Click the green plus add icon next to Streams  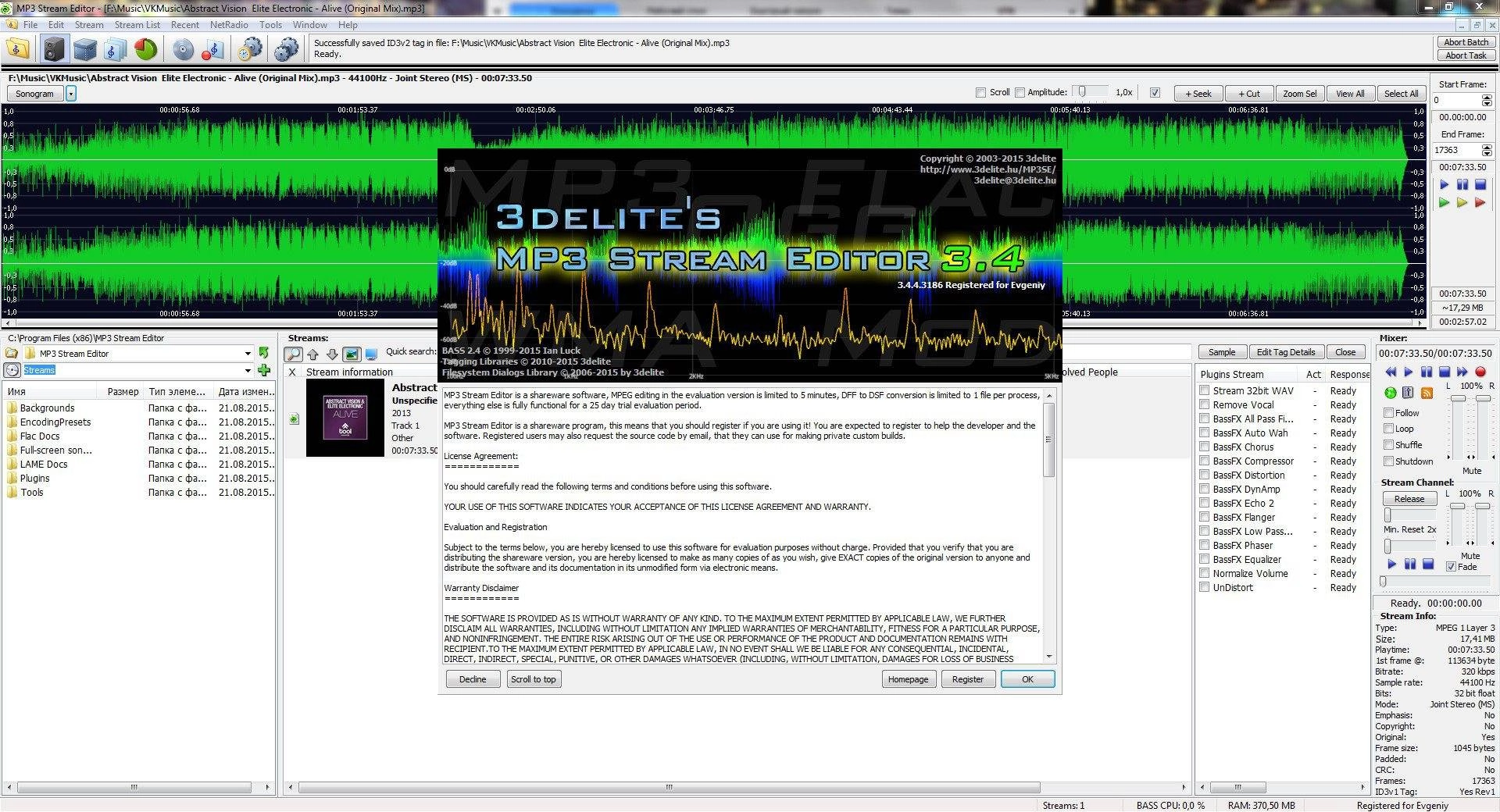[264, 370]
